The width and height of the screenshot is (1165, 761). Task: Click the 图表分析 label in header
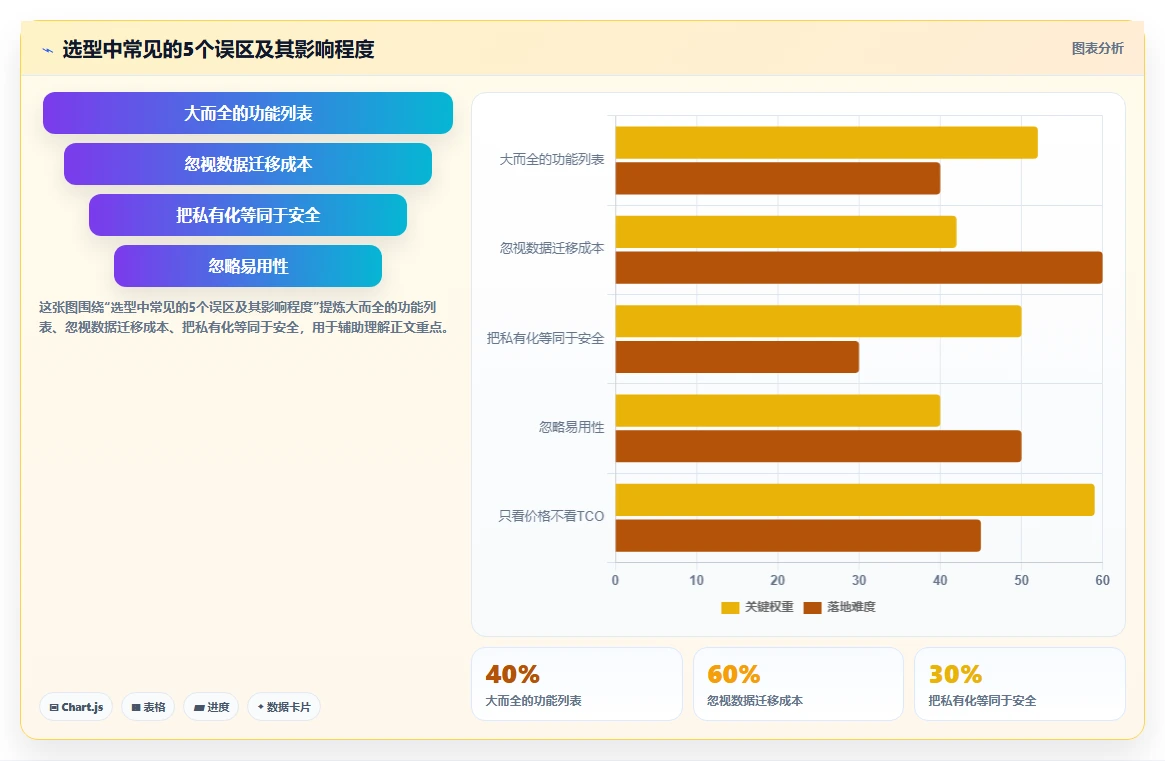(1097, 48)
